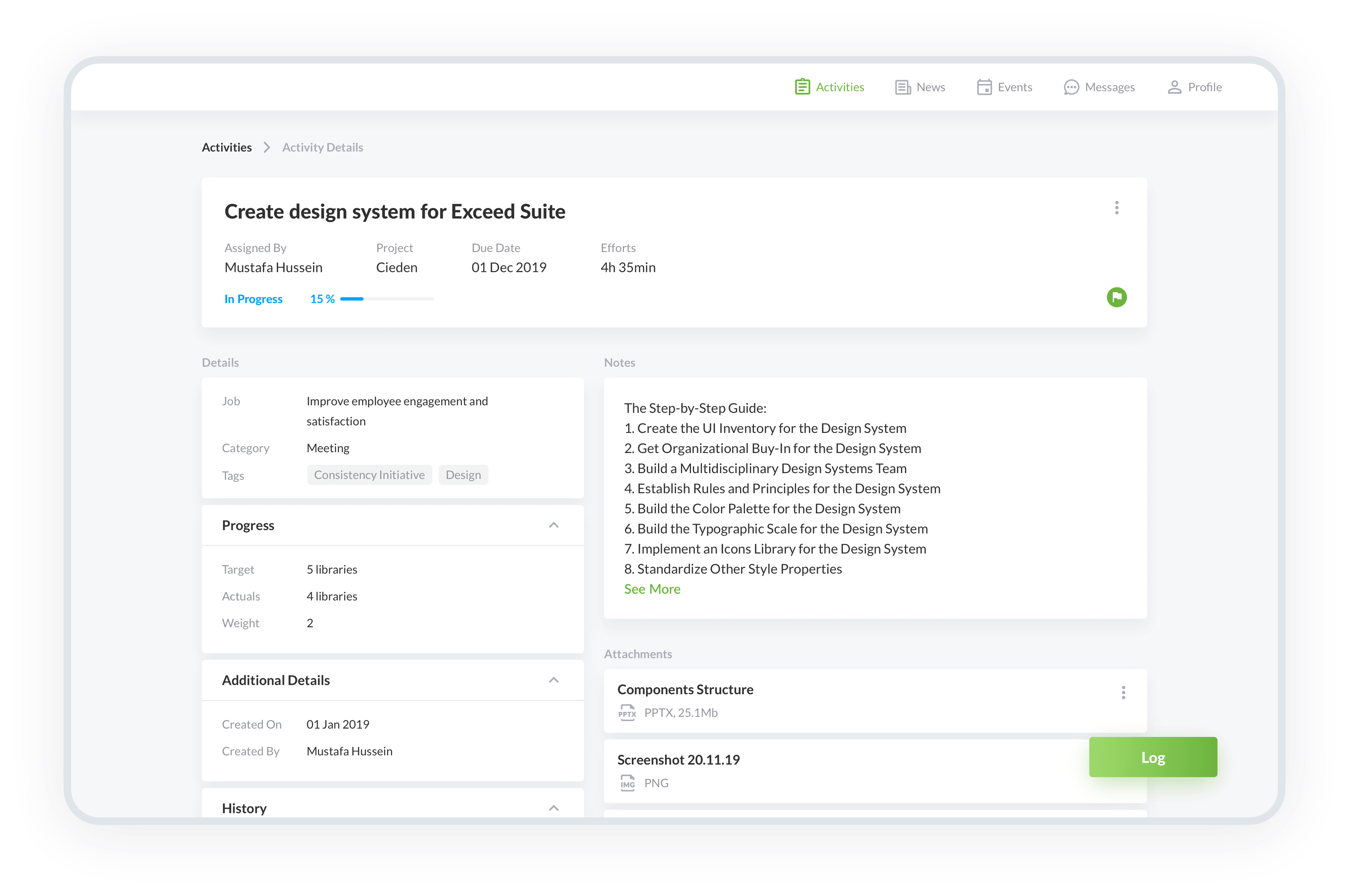Click the Job value Improve employee engagement
1349x896 pixels.
(397, 411)
